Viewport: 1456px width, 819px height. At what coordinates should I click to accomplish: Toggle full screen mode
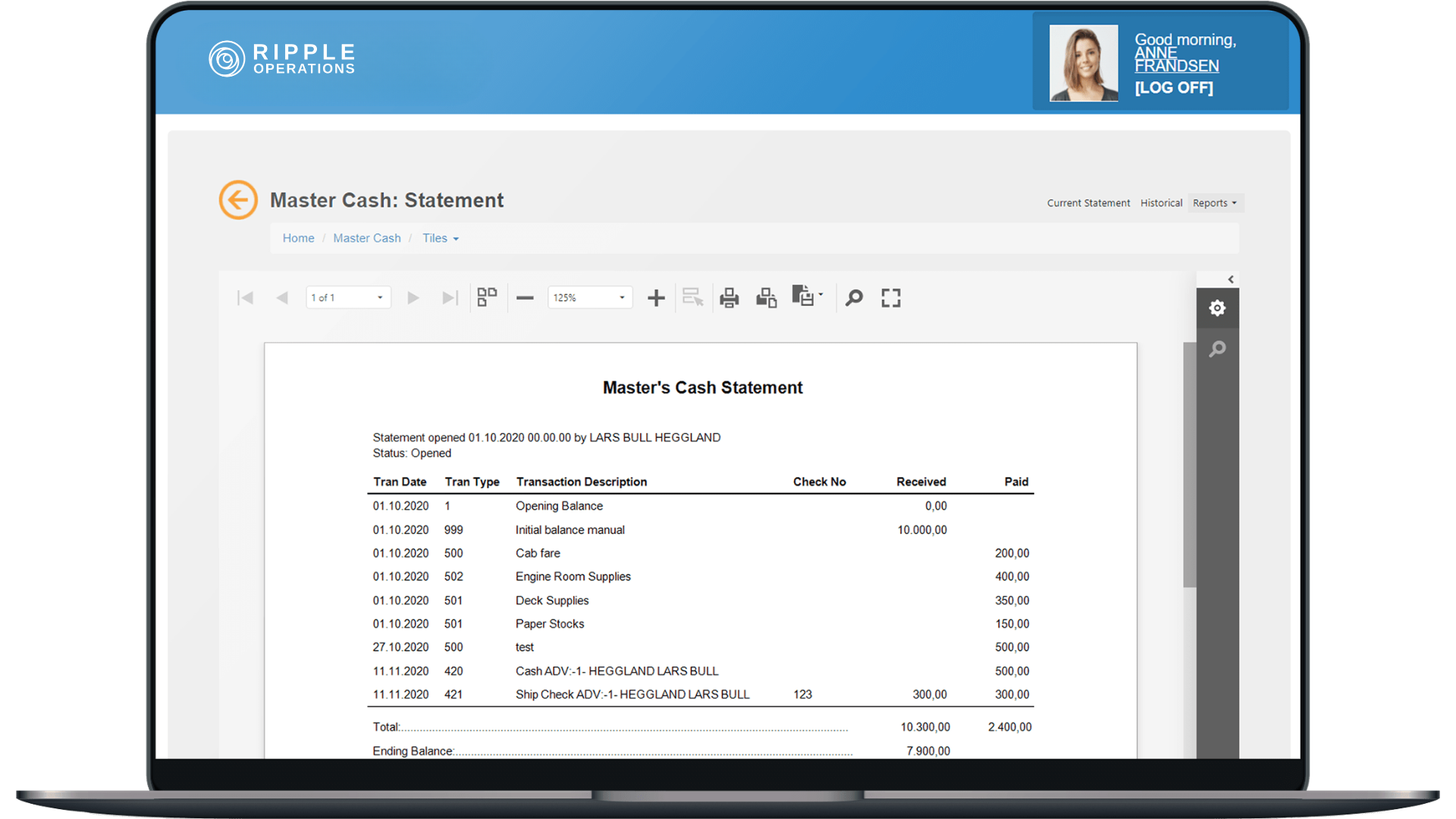pos(891,298)
